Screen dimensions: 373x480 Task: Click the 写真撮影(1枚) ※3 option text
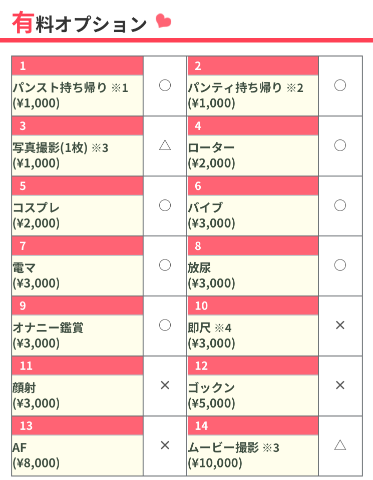pyautogui.click(x=60, y=148)
